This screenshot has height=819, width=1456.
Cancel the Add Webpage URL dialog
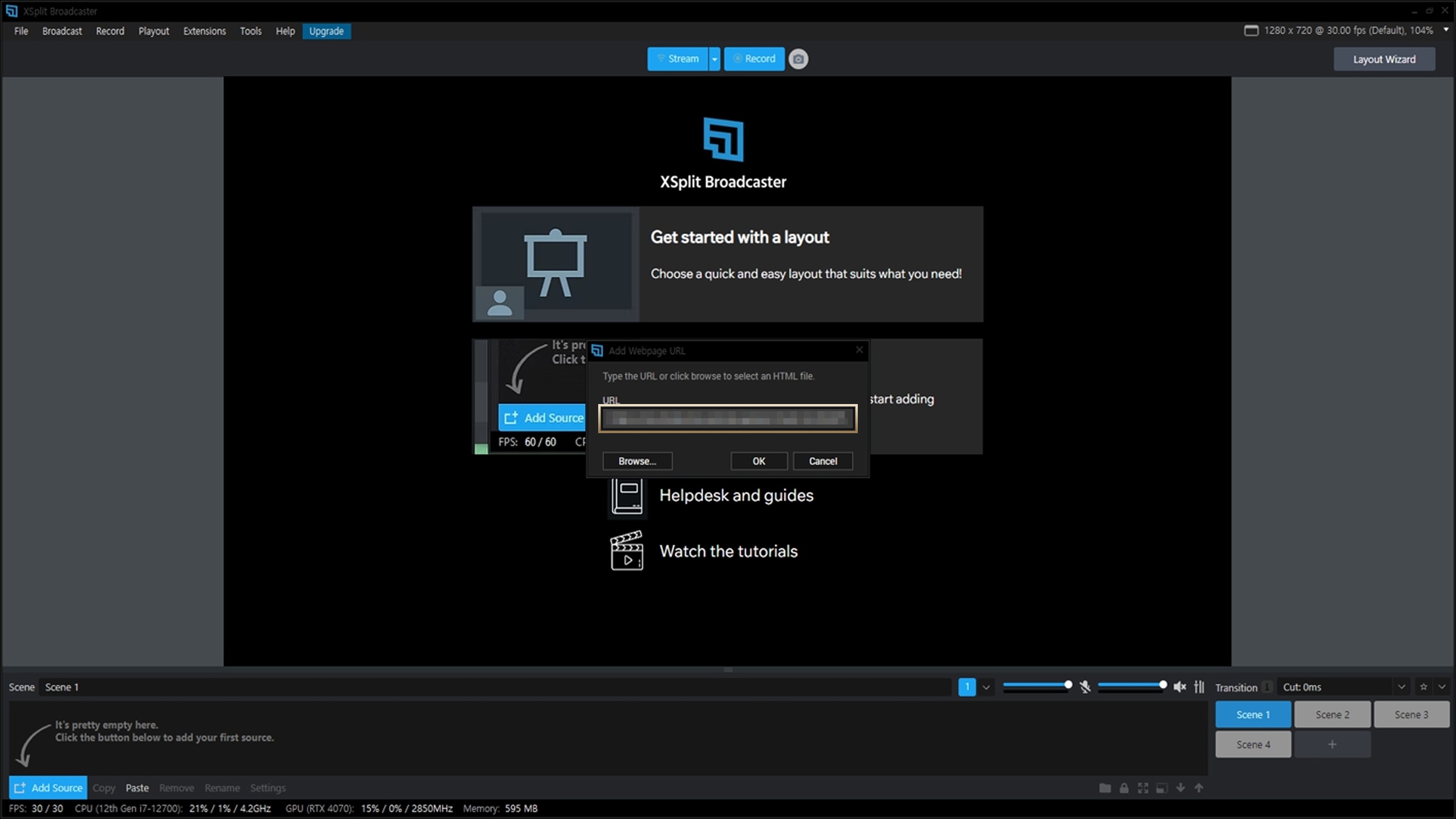823,461
